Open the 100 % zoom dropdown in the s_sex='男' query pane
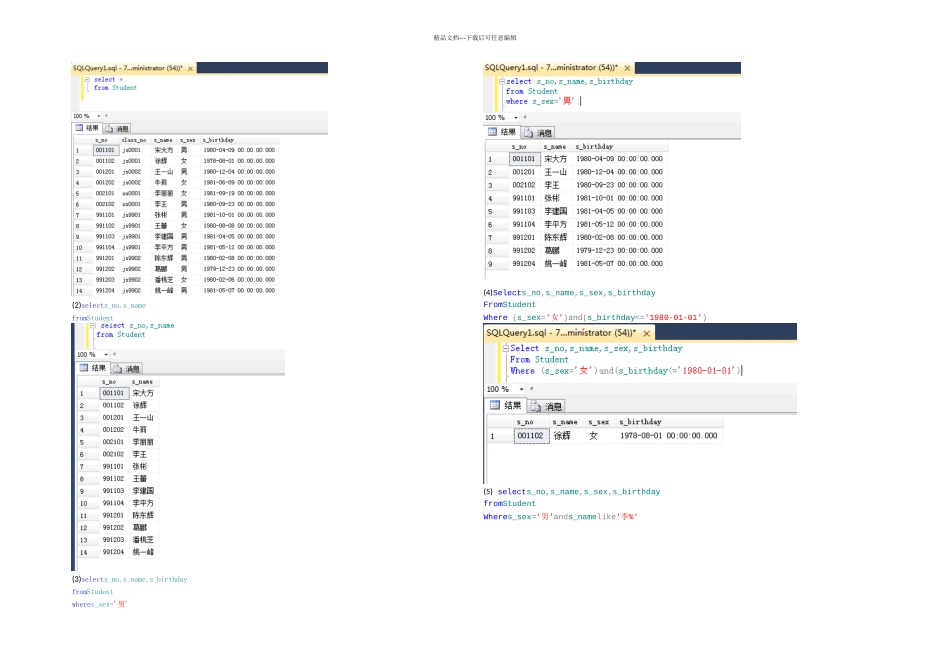Image resolution: width=950 pixels, height=672 pixels. 516,117
